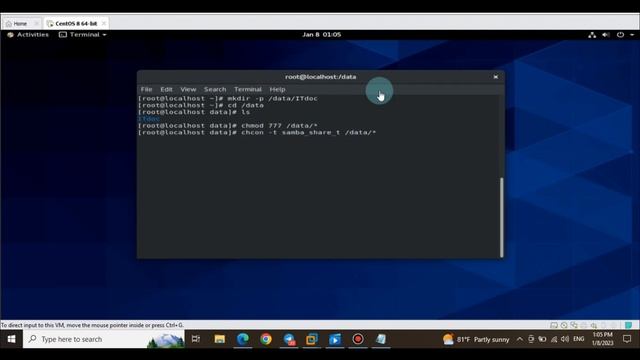640x360 pixels.
Task: Click the ITdoc directory listing
Action: coord(149,119)
